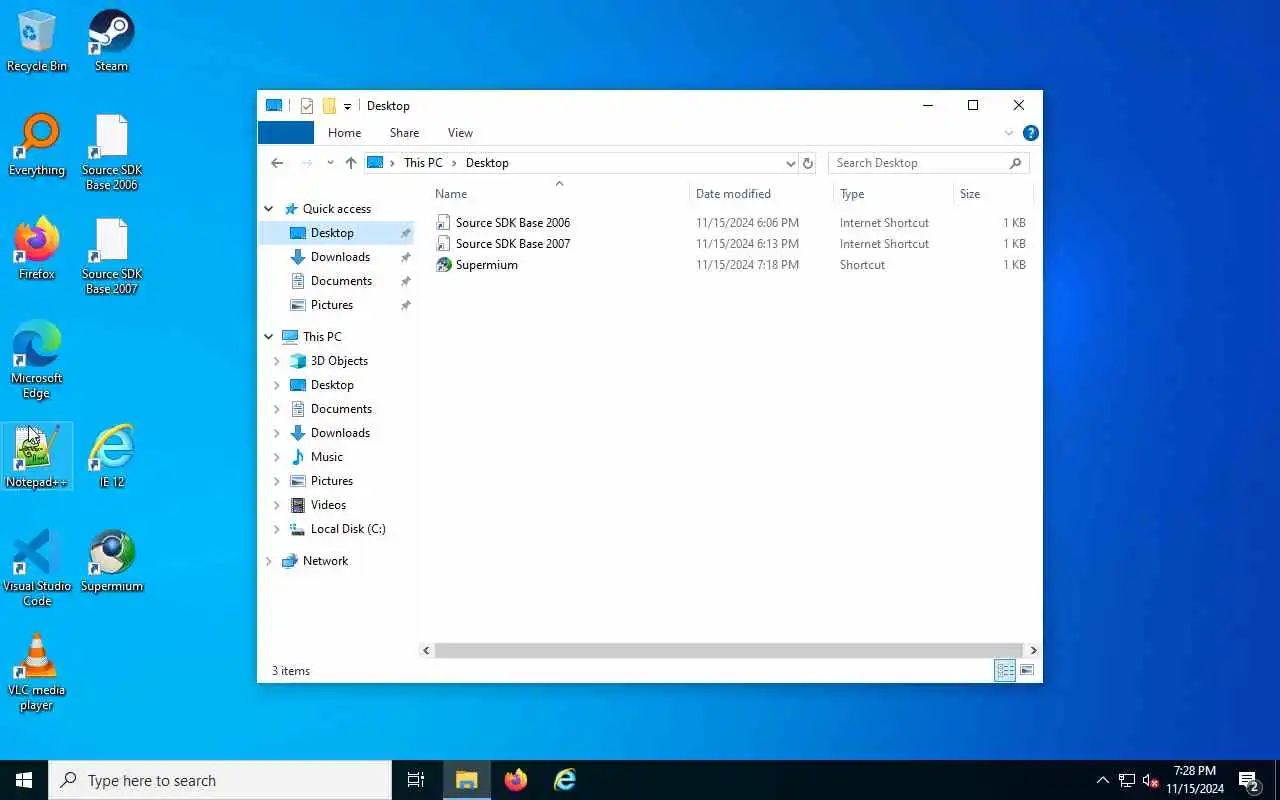Select Desktop under This PC
1280x800 pixels.
coord(332,385)
